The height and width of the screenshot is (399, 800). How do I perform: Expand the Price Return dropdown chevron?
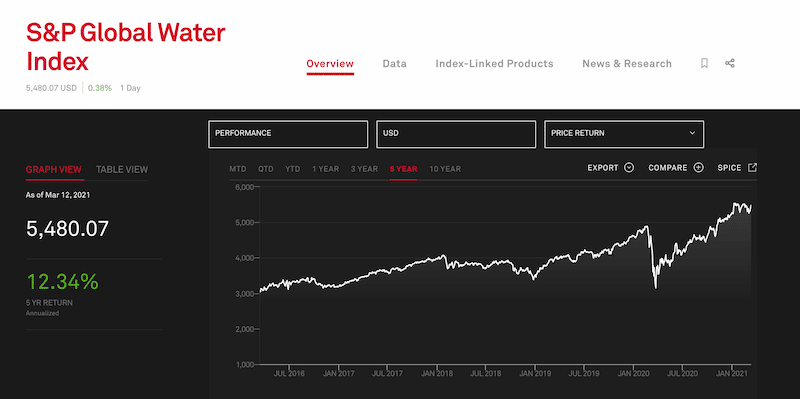pyautogui.click(x=692, y=133)
